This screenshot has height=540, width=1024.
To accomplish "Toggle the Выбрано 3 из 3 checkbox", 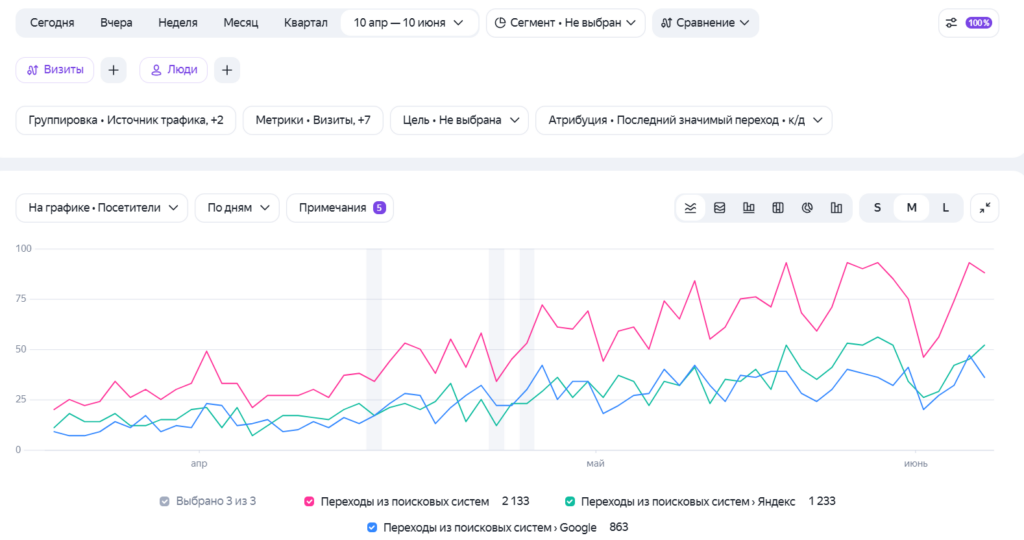I will pyautogui.click(x=165, y=501).
